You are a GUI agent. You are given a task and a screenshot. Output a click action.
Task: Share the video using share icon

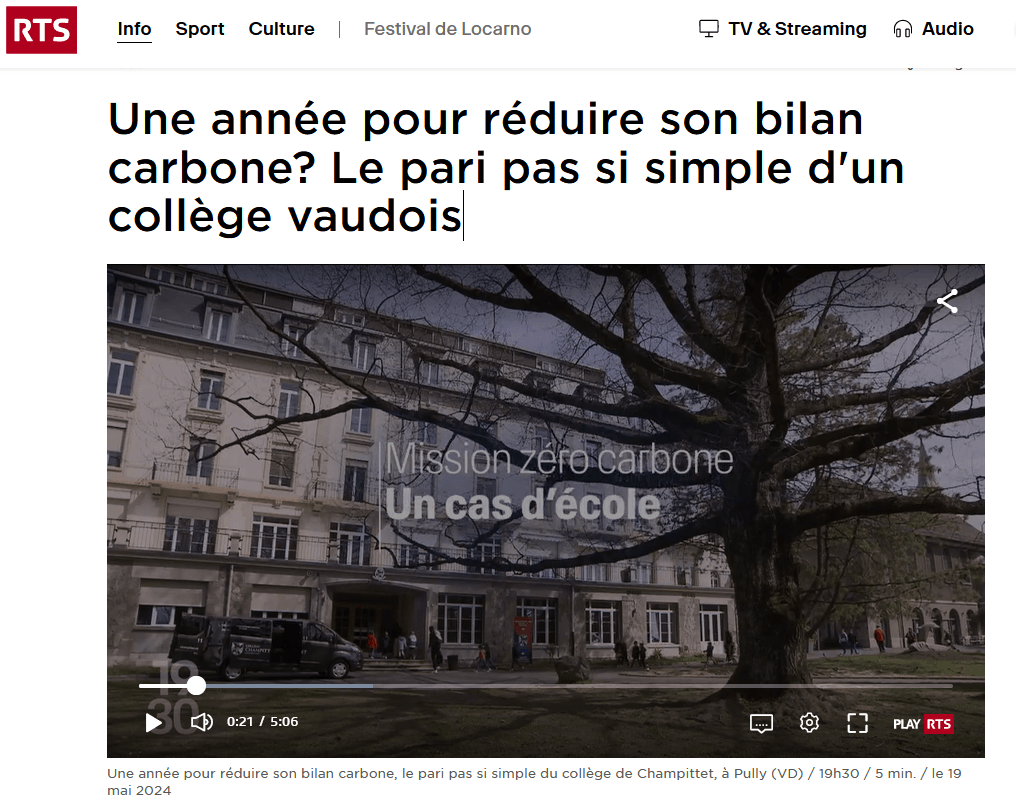click(947, 301)
